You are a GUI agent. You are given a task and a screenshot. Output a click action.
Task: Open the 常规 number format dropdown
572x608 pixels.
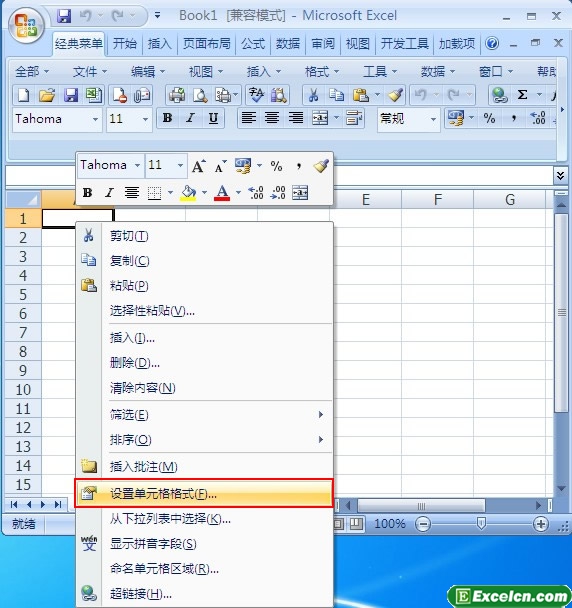[x=433, y=119]
